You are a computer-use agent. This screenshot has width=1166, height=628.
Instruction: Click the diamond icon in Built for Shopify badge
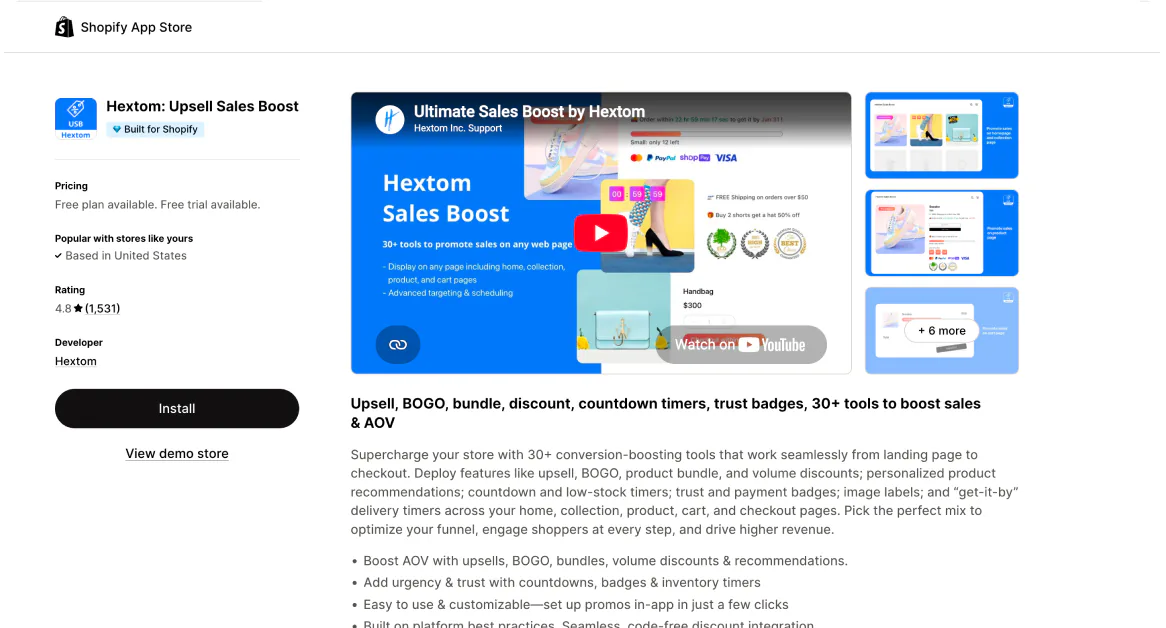(x=117, y=129)
